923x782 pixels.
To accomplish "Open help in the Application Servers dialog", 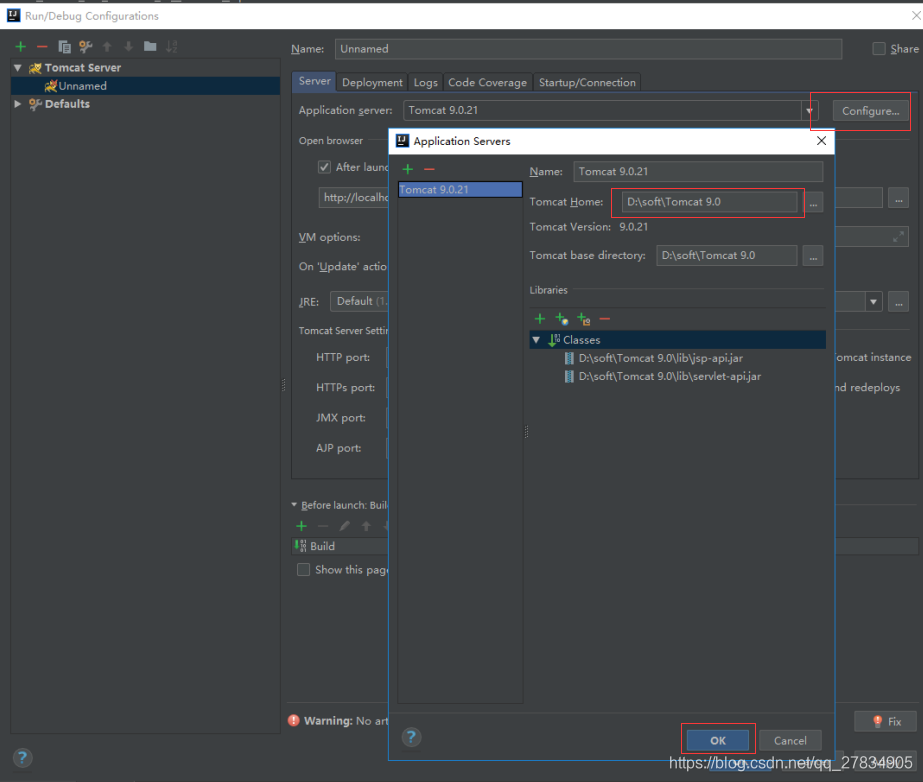I will coord(411,737).
